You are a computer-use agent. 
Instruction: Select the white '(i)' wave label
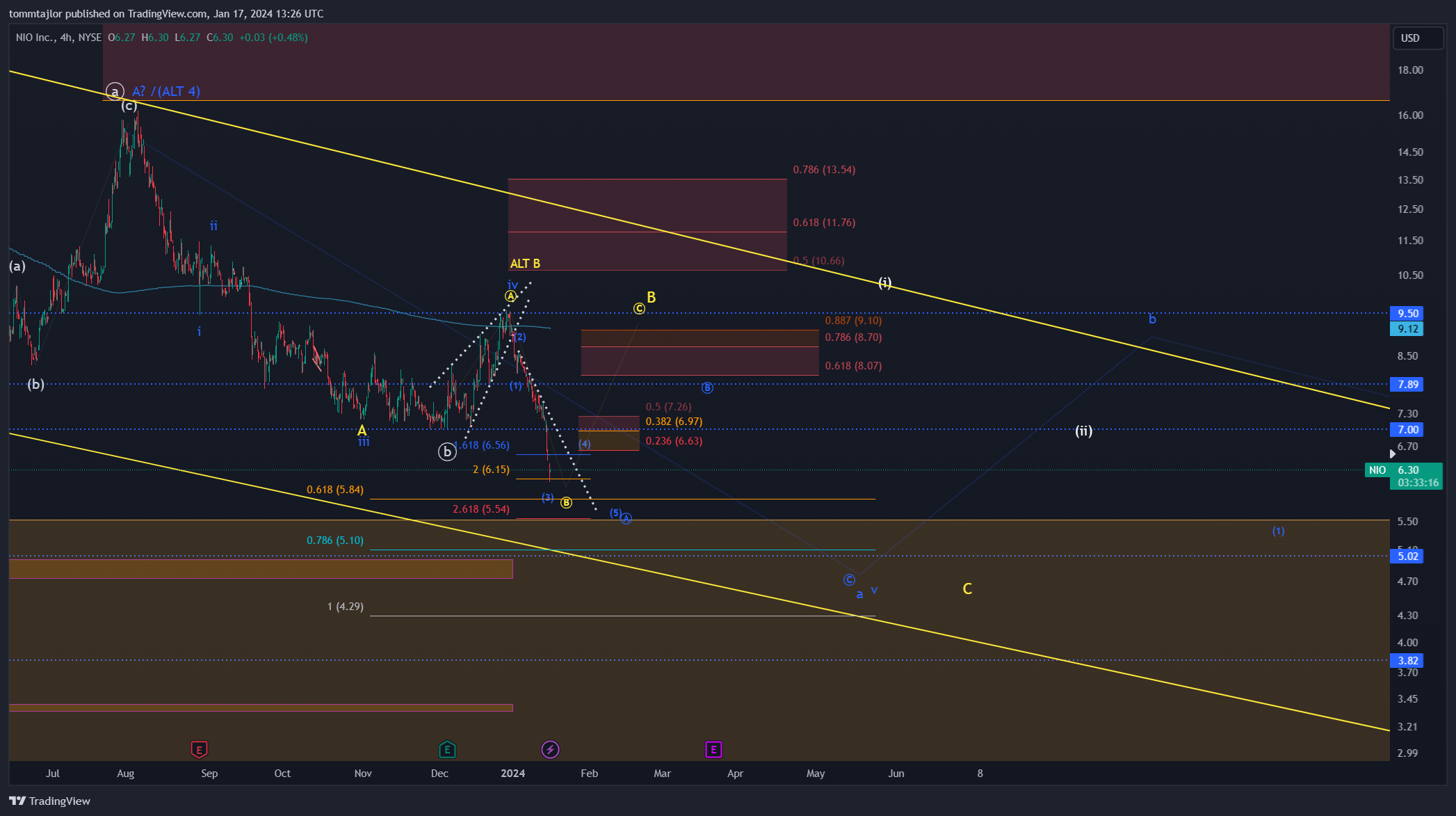tap(884, 282)
